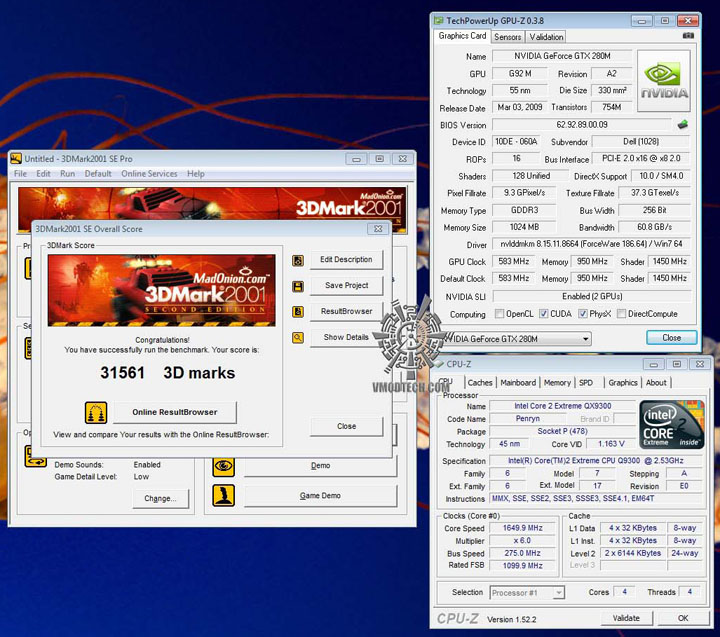
Task: Click the 3DMark2001 banner in score dialog
Action: (162, 290)
